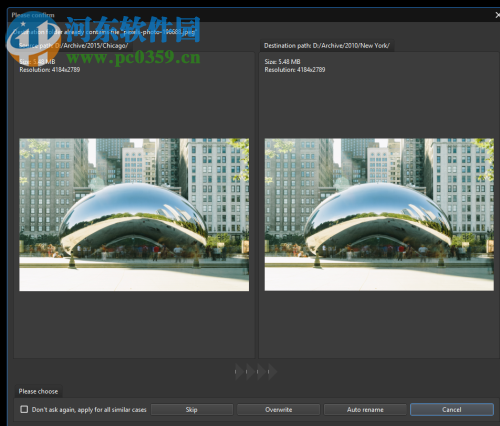Click the Cancel button
The image size is (500, 426).
pyautogui.click(x=452, y=410)
